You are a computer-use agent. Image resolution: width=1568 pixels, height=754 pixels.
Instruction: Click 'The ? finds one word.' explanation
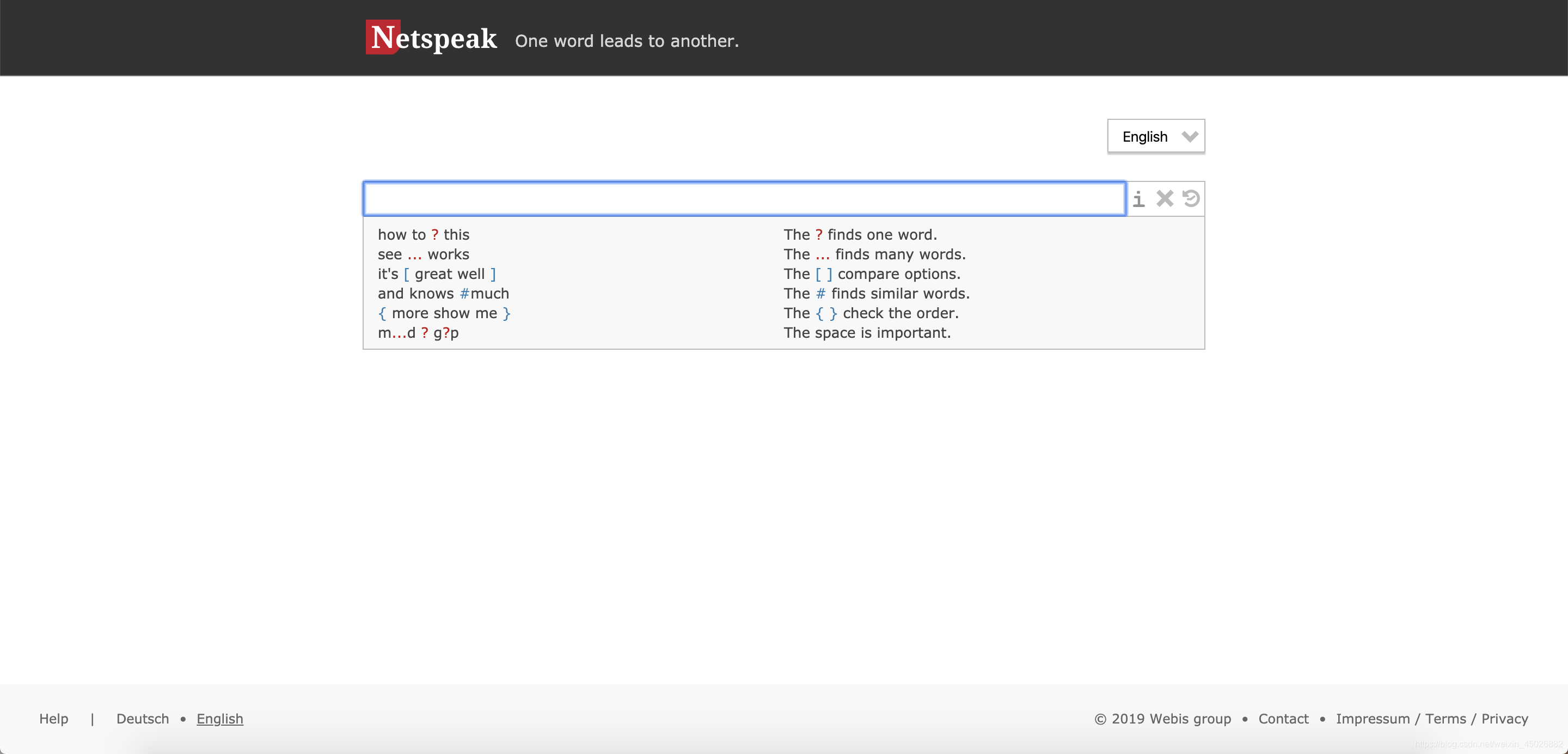[x=860, y=234]
